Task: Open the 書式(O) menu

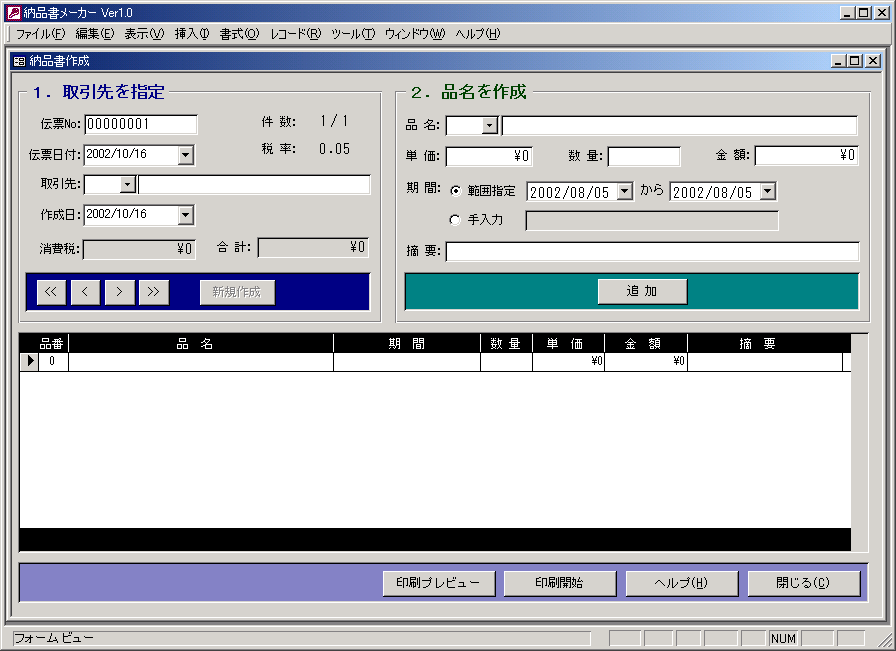Action: point(239,34)
